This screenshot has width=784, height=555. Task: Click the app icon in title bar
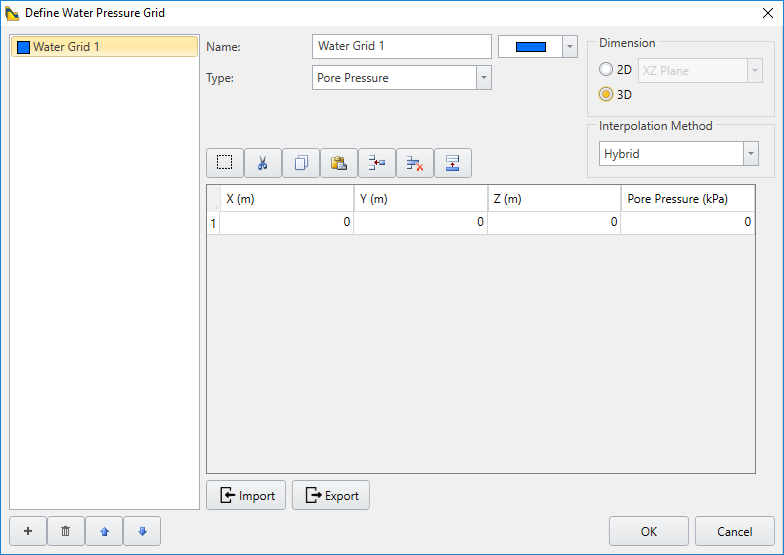[12, 13]
